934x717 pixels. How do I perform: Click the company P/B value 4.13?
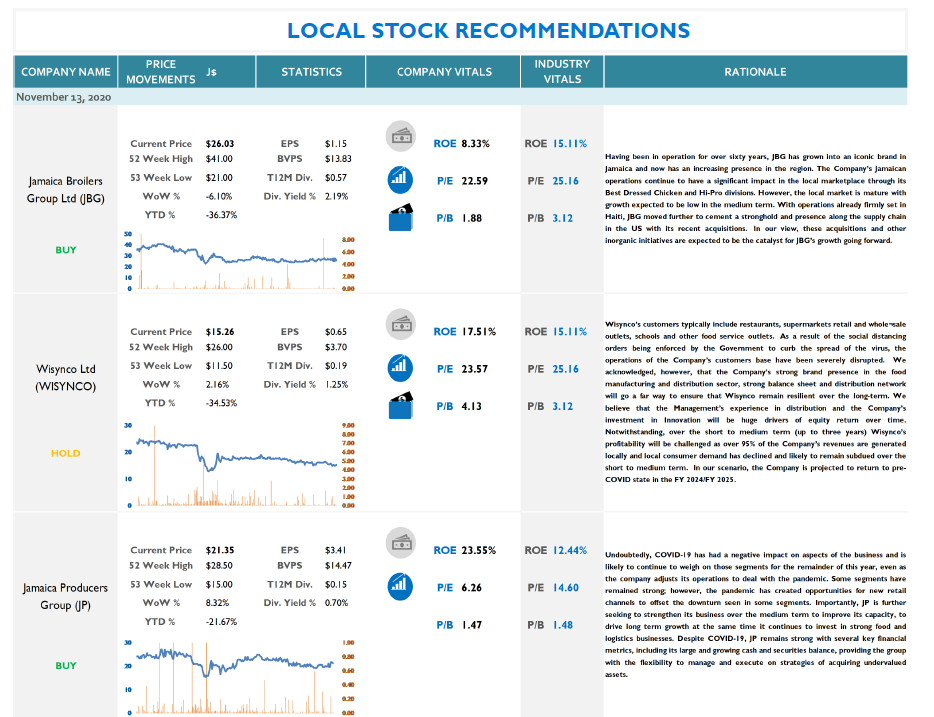(471, 407)
